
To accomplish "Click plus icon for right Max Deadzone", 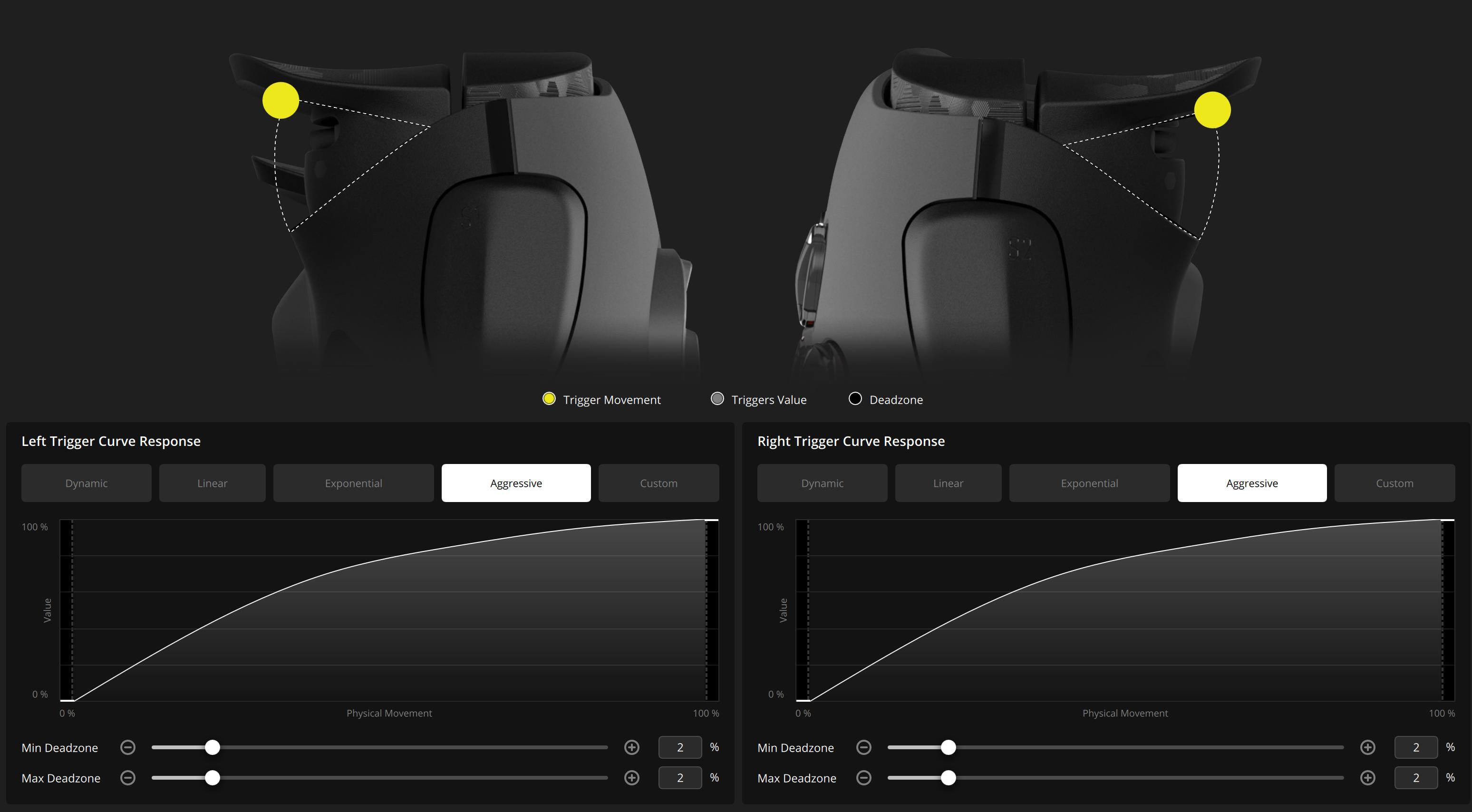I will tap(1367, 778).
